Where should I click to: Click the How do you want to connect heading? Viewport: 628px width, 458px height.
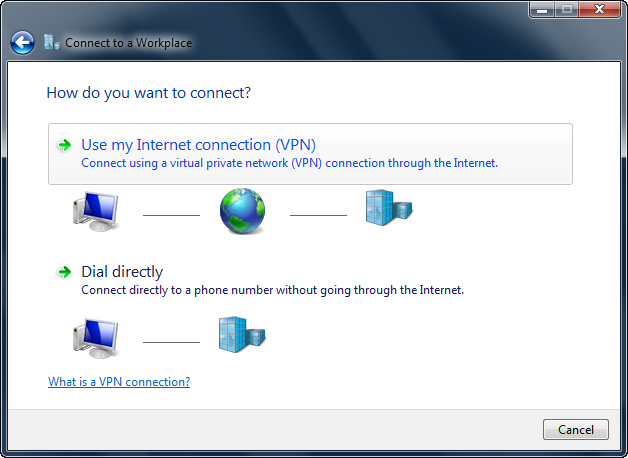tap(148, 93)
